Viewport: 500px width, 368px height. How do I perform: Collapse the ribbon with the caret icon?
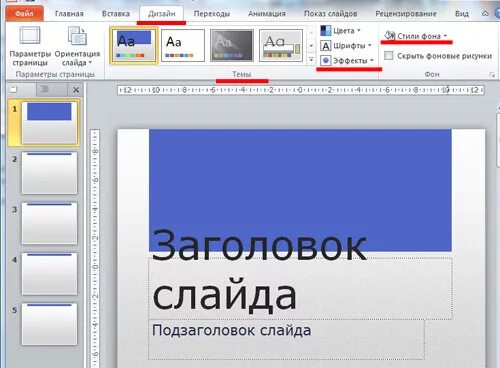(485, 14)
